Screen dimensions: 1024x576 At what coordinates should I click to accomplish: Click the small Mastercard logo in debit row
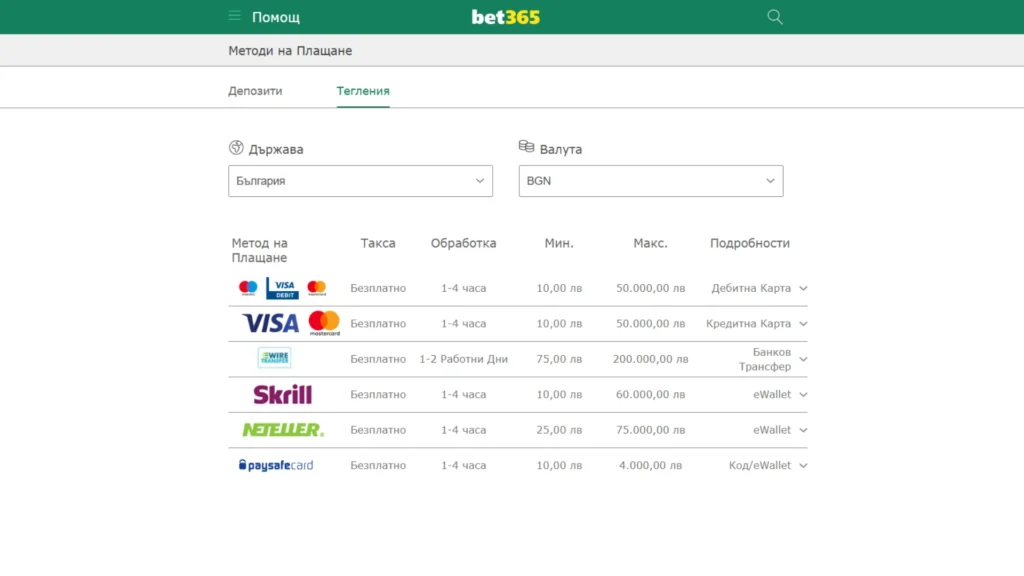317,288
